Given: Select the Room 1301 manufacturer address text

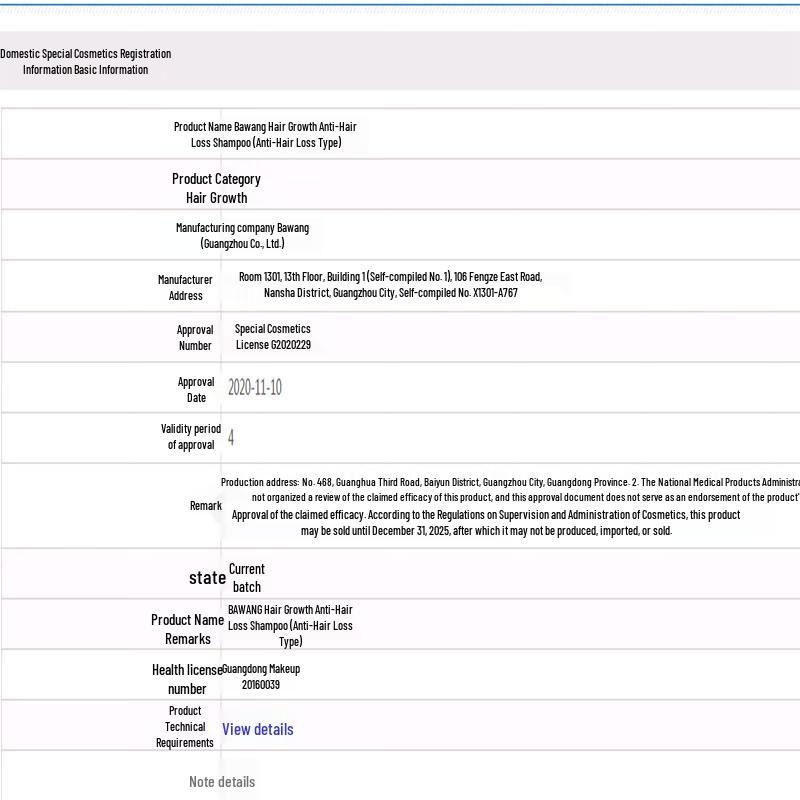Looking at the screenshot, I should coord(391,285).
